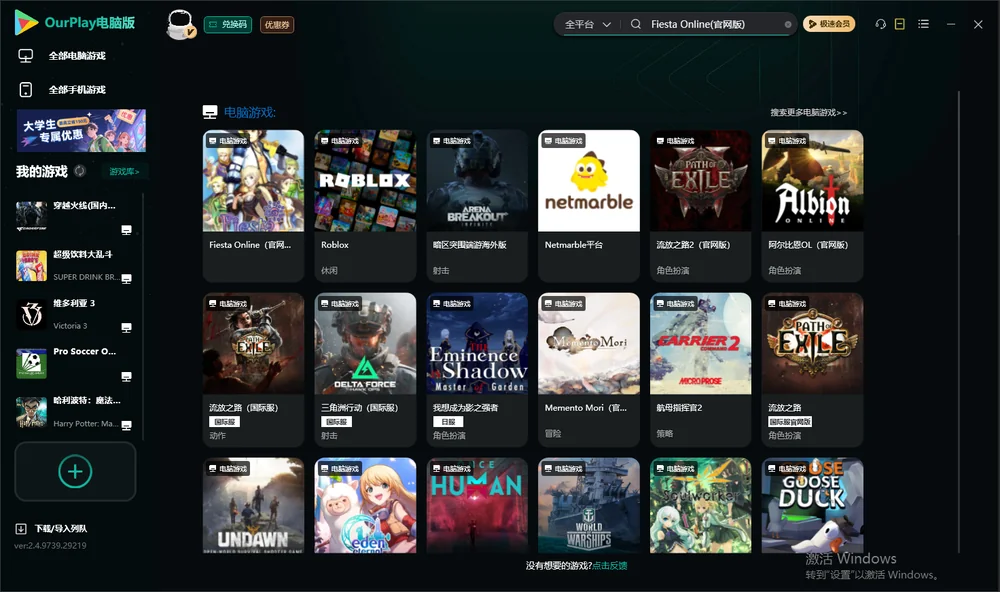The height and width of the screenshot is (592, 1000).
Task: Open World of Warships card
Action: click(x=589, y=505)
